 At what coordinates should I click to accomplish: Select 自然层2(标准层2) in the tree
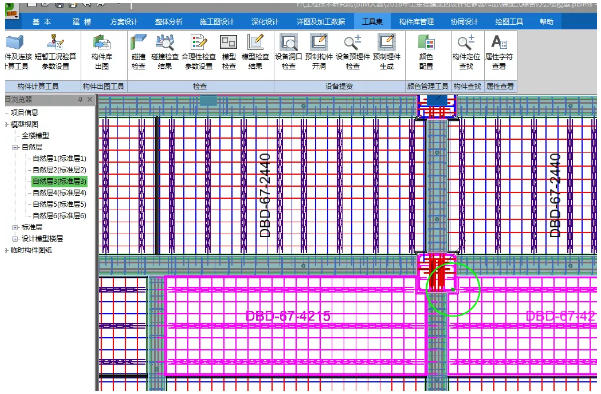click(x=59, y=170)
